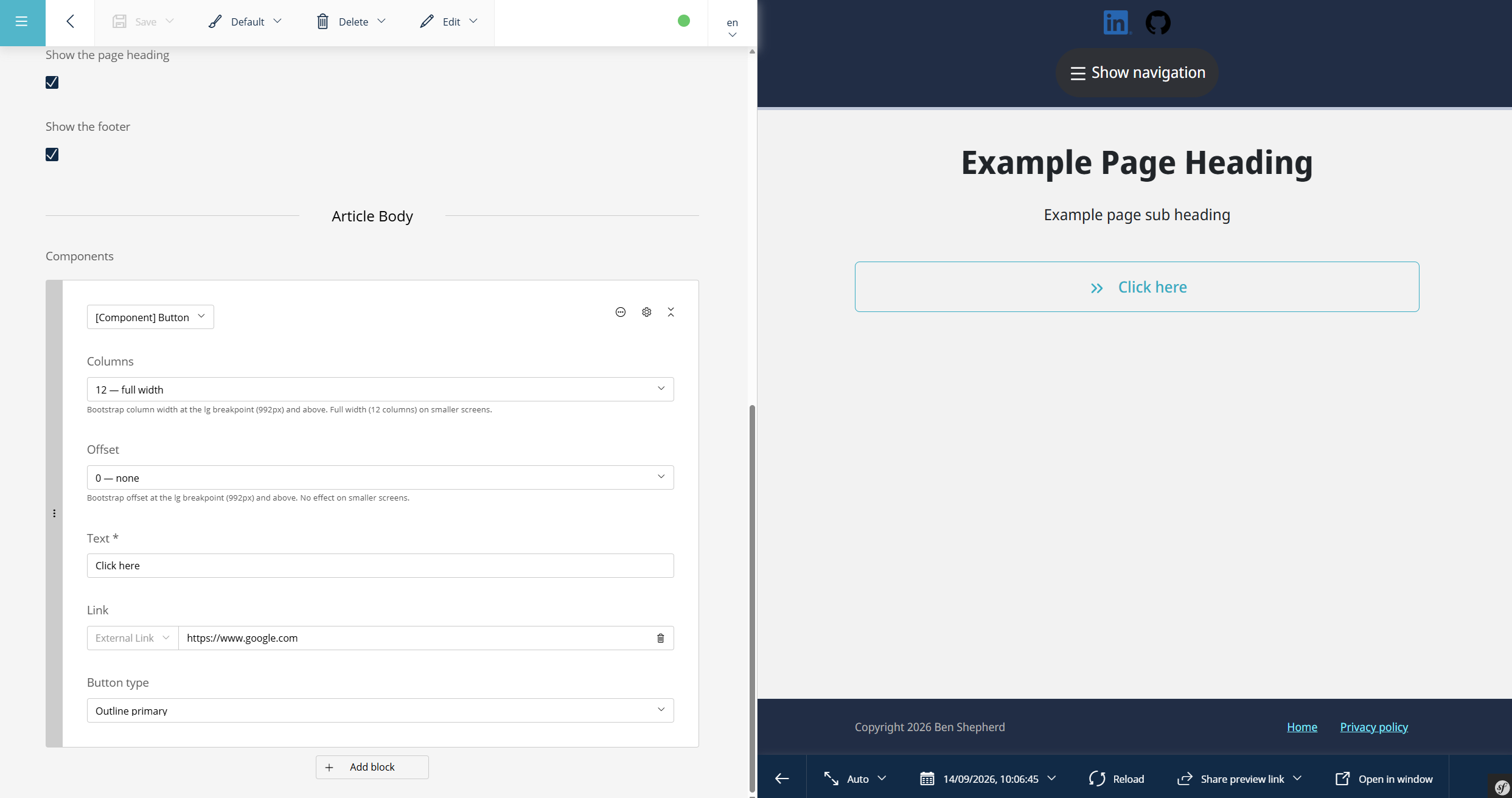Click the Edit toolbar label
This screenshot has height=798, width=1512.
click(x=451, y=22)
